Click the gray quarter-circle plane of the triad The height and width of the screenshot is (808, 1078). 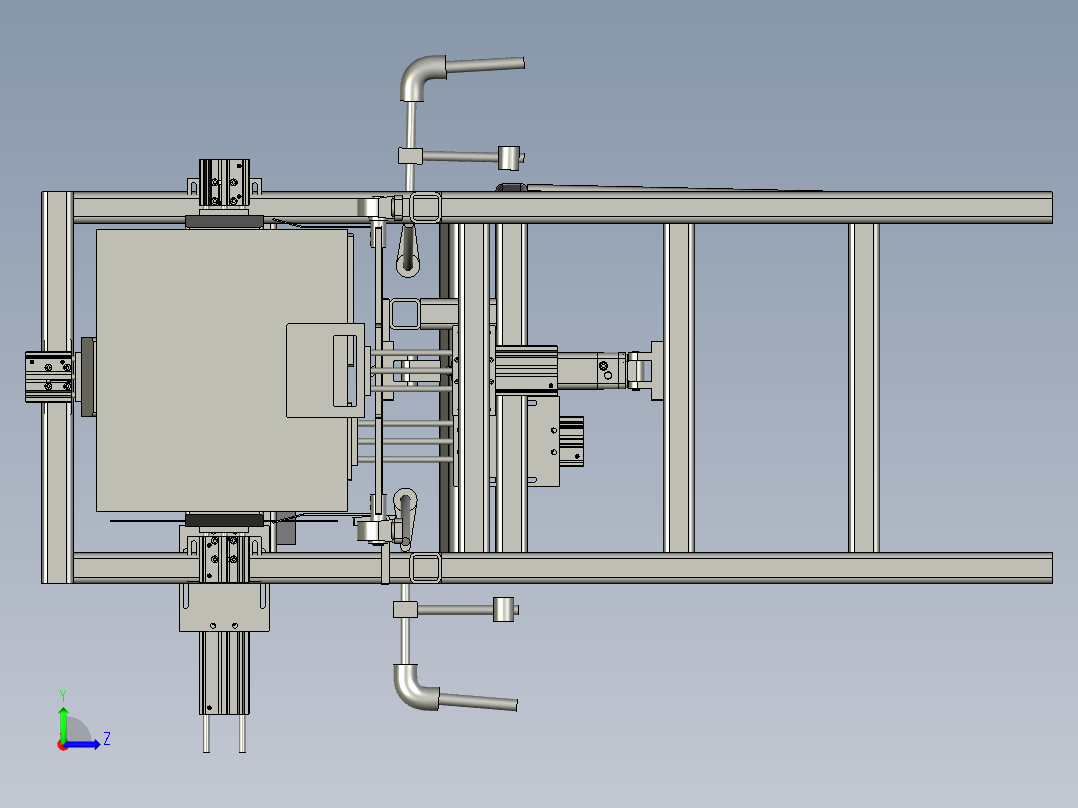tap(77, 730)
